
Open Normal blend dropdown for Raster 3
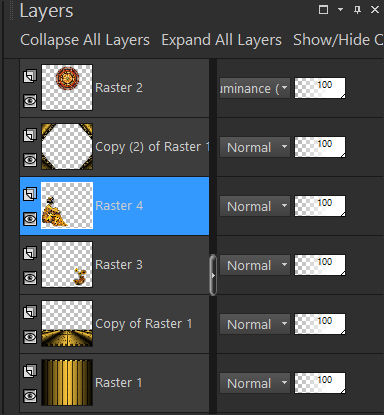pyautogui.click(x=255, y=265)
